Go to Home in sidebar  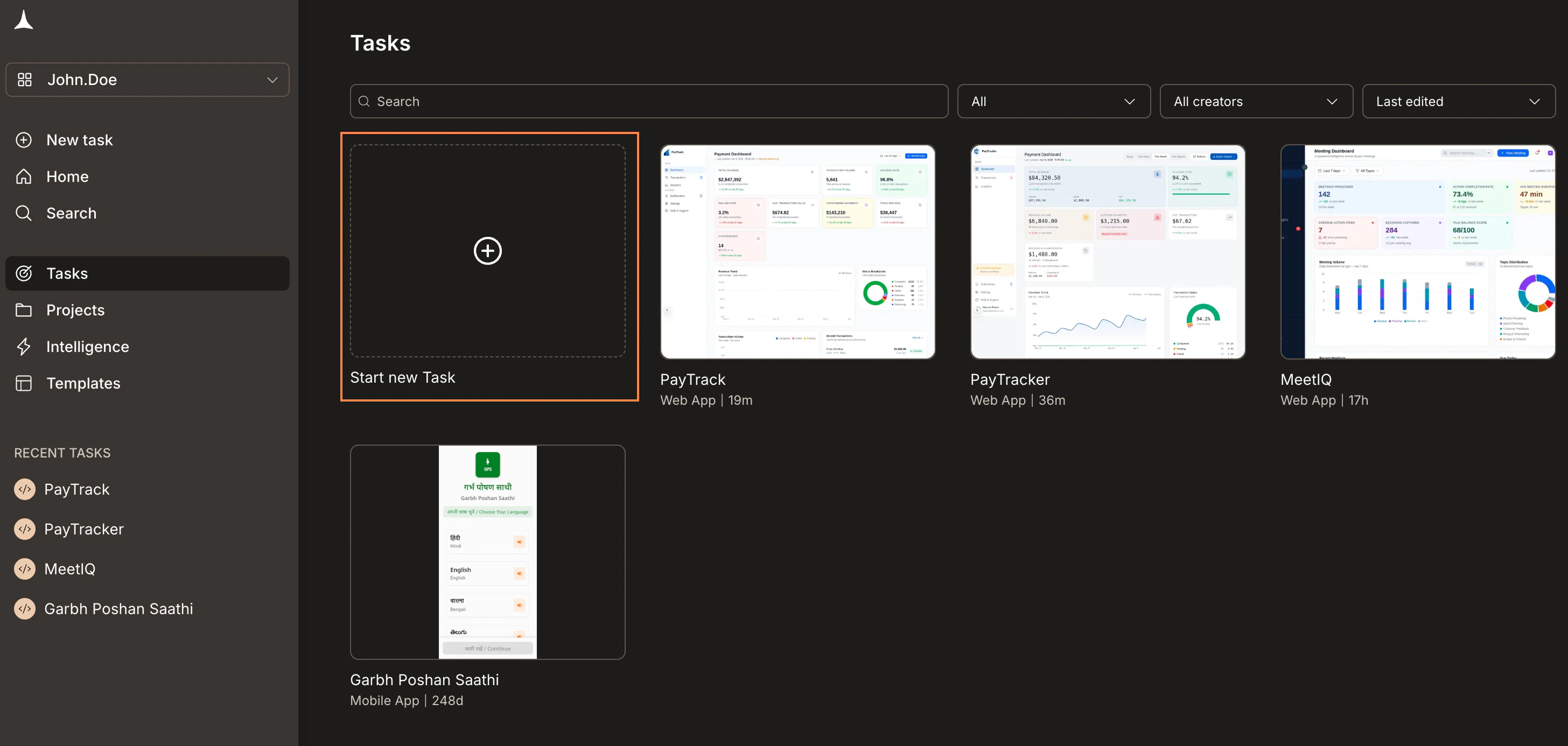(148, 177)
